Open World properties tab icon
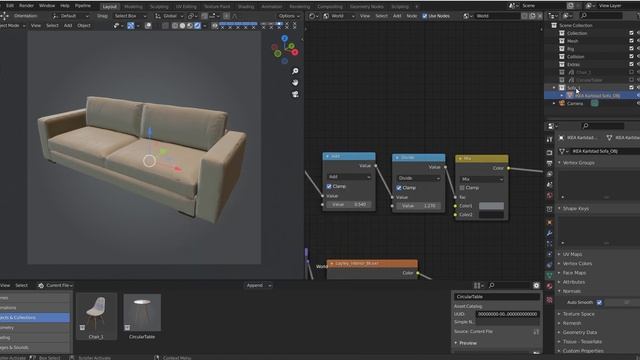640x360 pixels. pyautogui.click(x=549, y=196)
